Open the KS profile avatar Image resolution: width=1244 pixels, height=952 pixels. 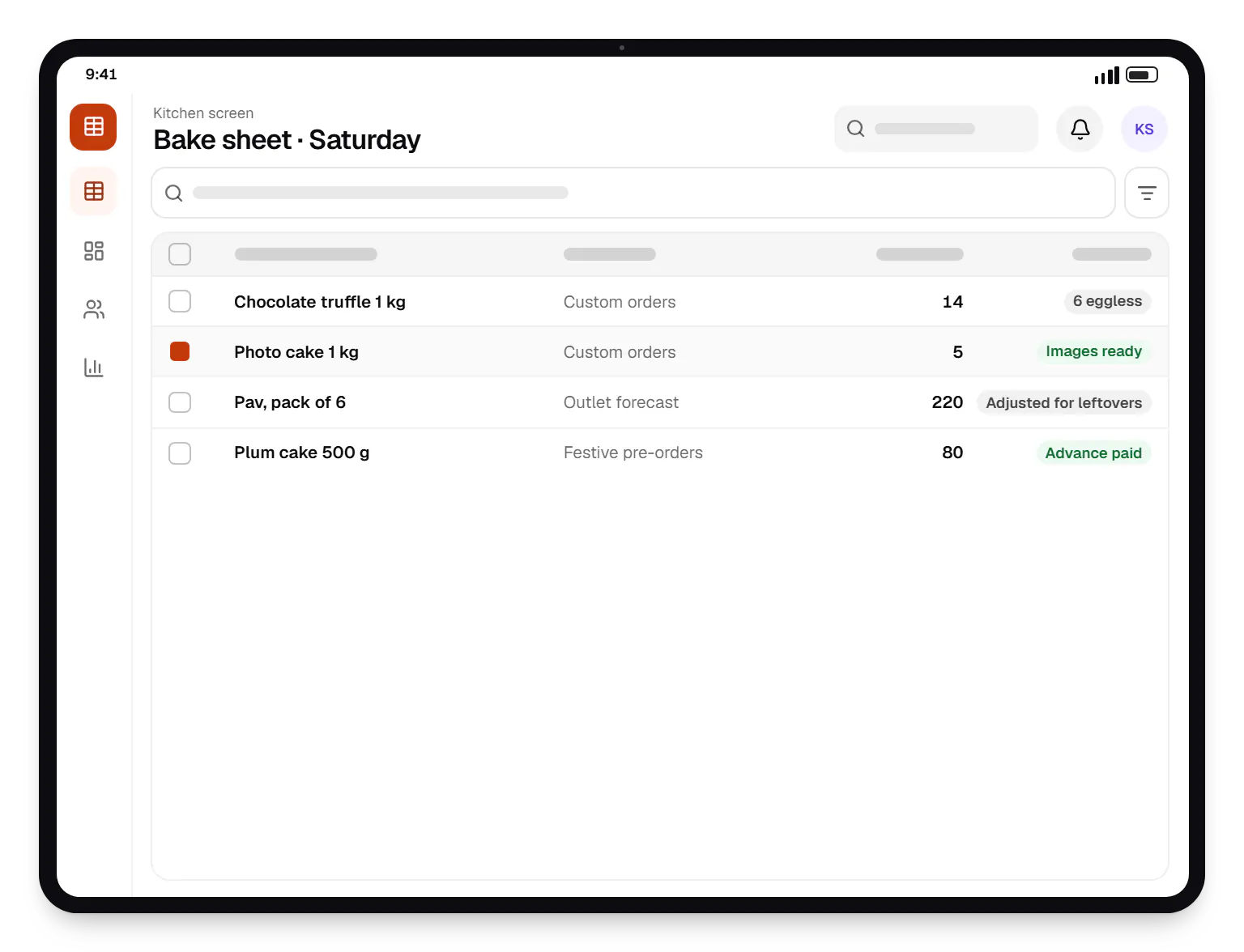1144,129
